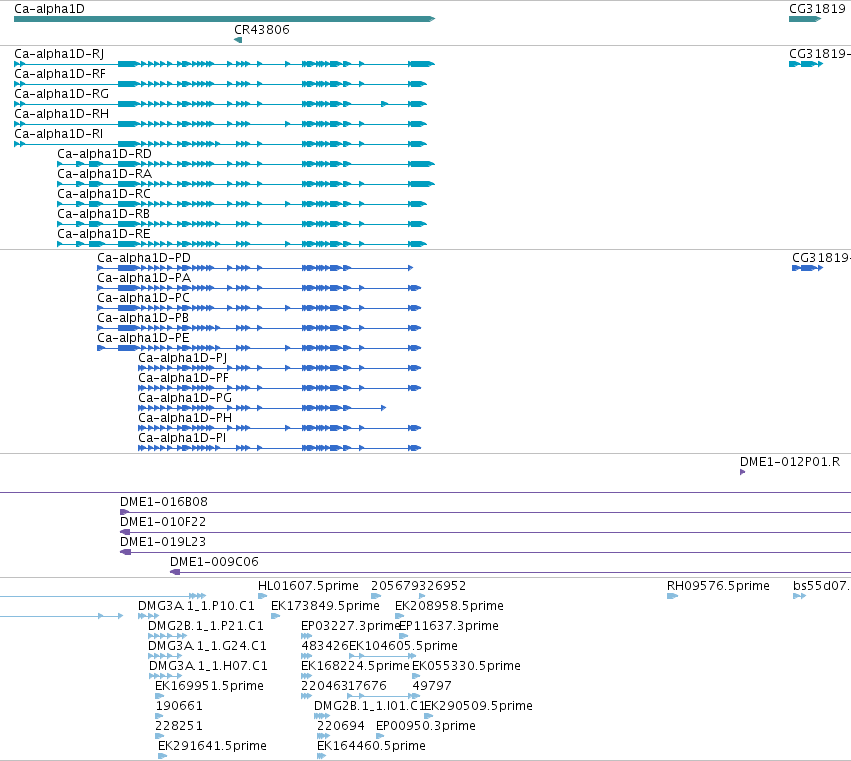This screenshot has height=761, width=851.
Task: Select transcript Ca-alpha1D-RD
Action: coord(246,164)
